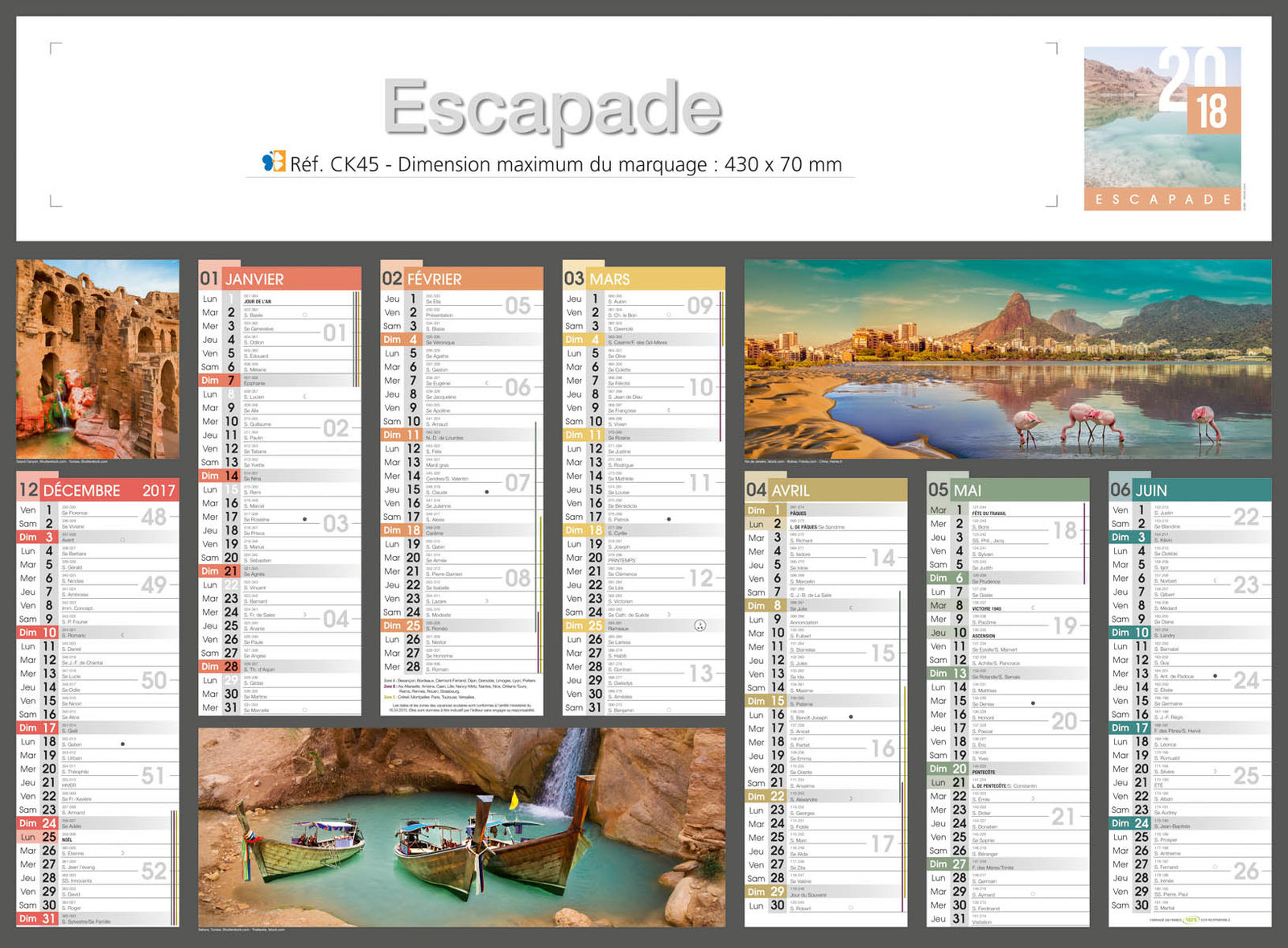The width and height of the screenshot is (1288, 948).
Task: Click week number 23 in Juin
Action: click(x=1246, y=585)
